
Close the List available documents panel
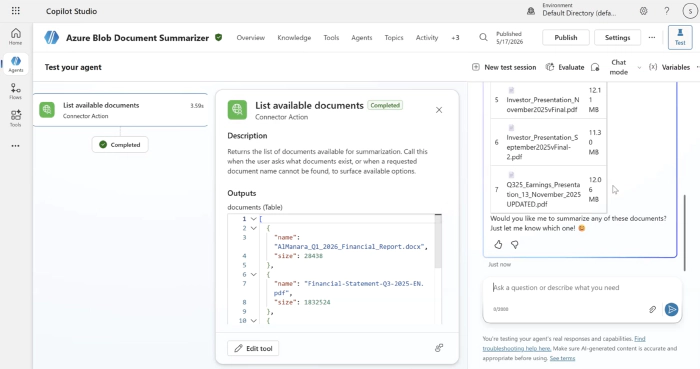(439, 110)
